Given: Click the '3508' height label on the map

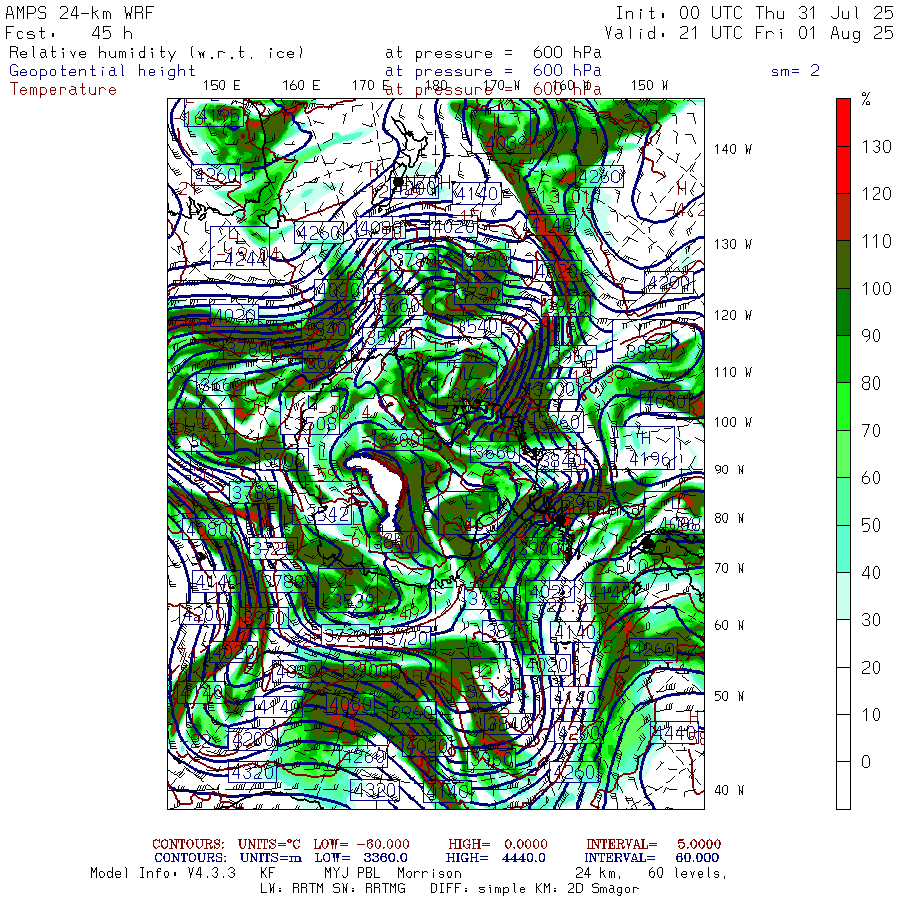Looking at the screenshot, I should coord(315,424).
